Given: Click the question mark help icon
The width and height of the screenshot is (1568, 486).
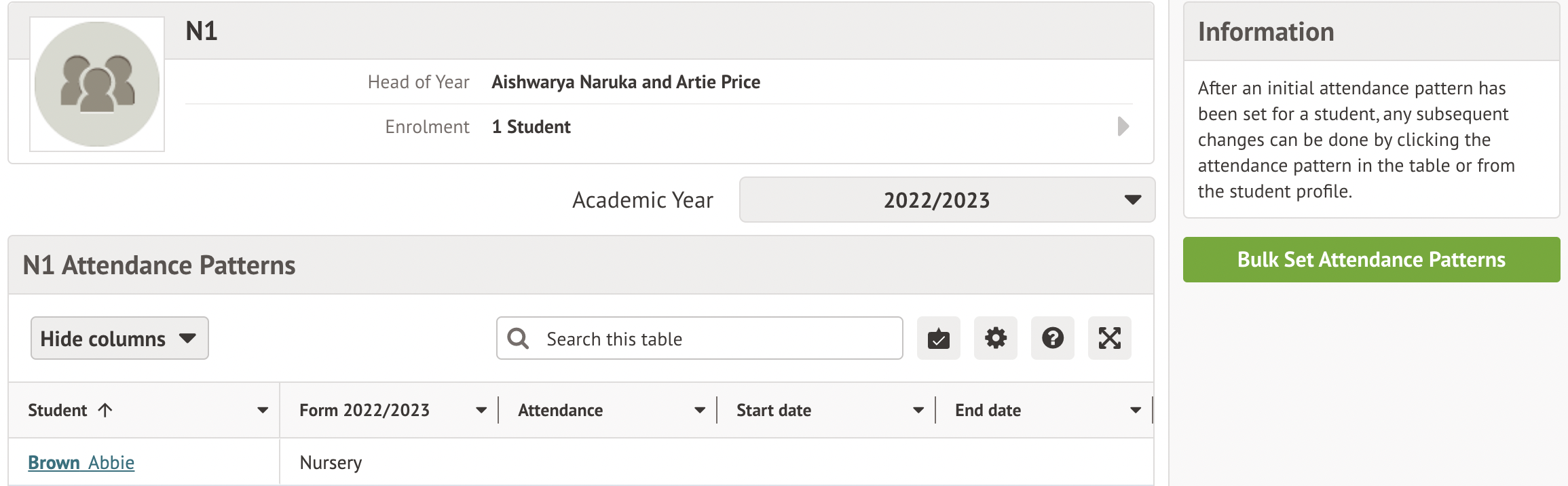Looking at the screenshot, I should coord(1052,338).
